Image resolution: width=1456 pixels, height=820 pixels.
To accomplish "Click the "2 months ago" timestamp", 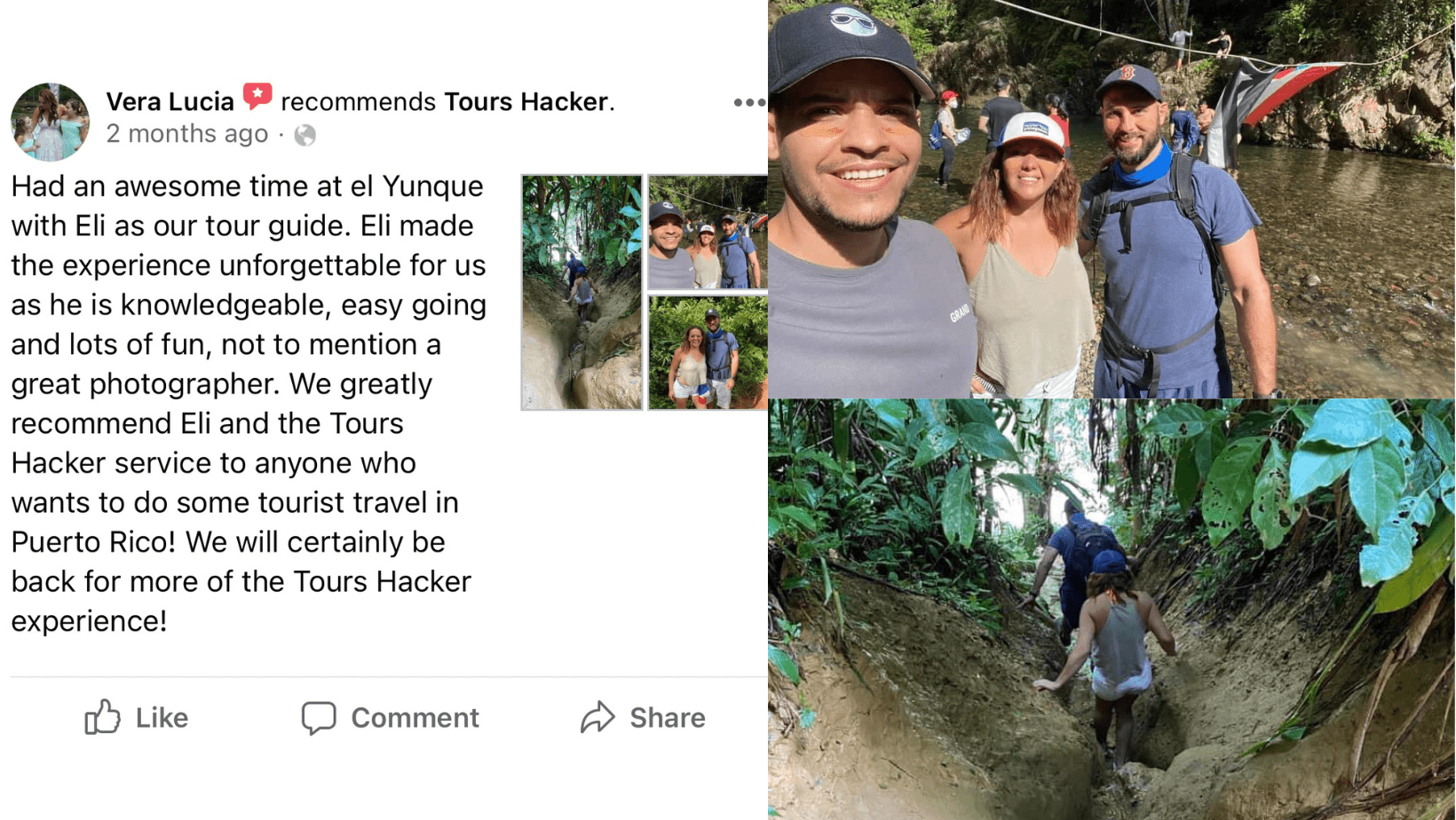I will click(186, 134).
